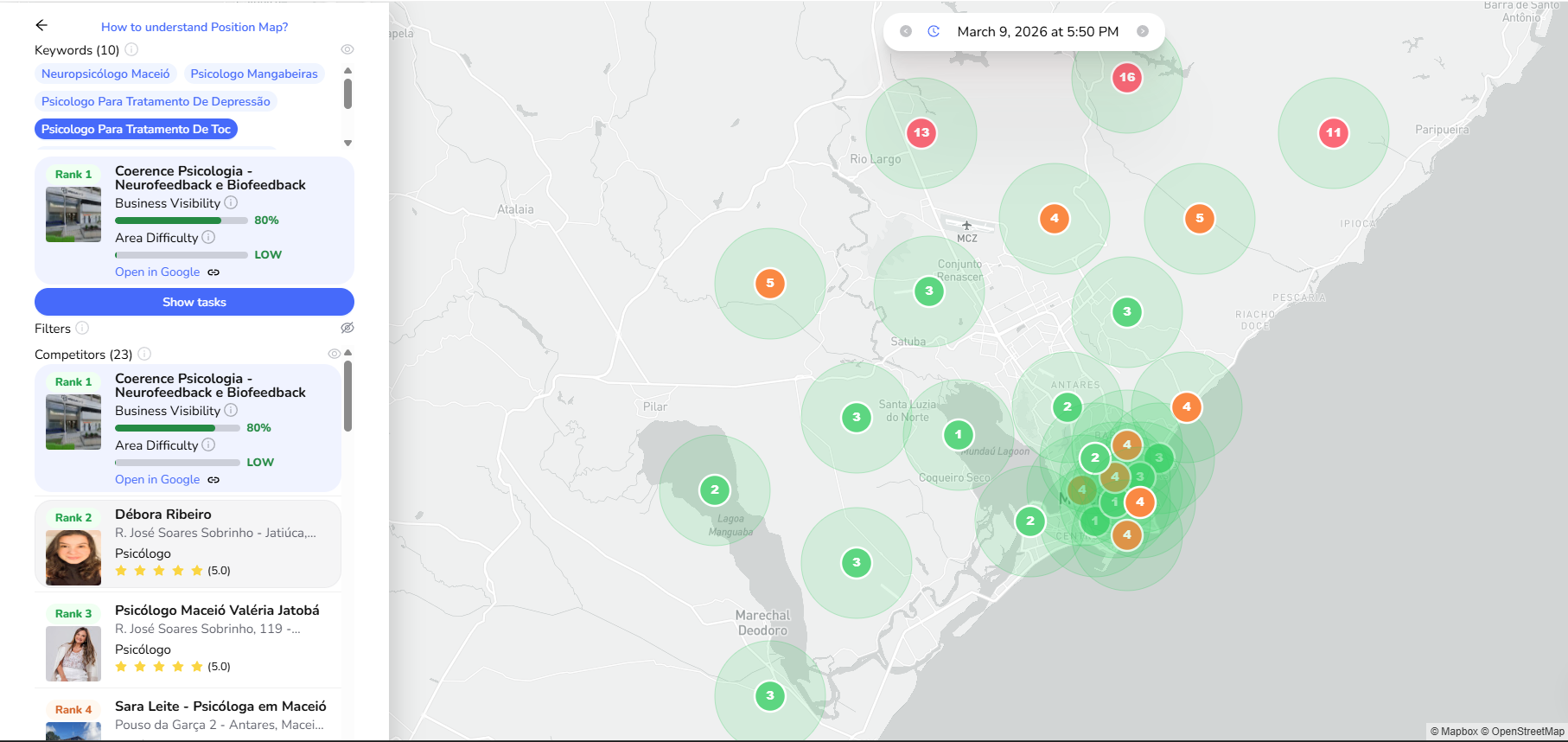Open OpenStreetMap attribution link

(x=1522, y=732)
